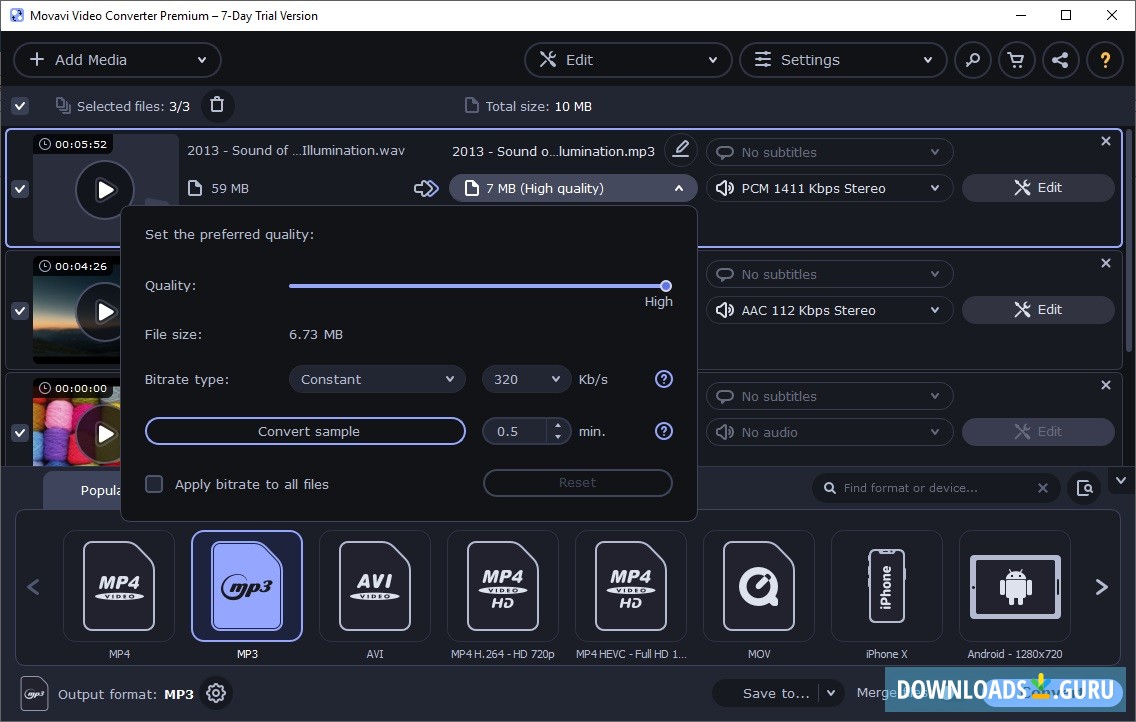Click Edit button for the AAC file
This screenshot has height=722, width=1136.
pos(1037,311)
